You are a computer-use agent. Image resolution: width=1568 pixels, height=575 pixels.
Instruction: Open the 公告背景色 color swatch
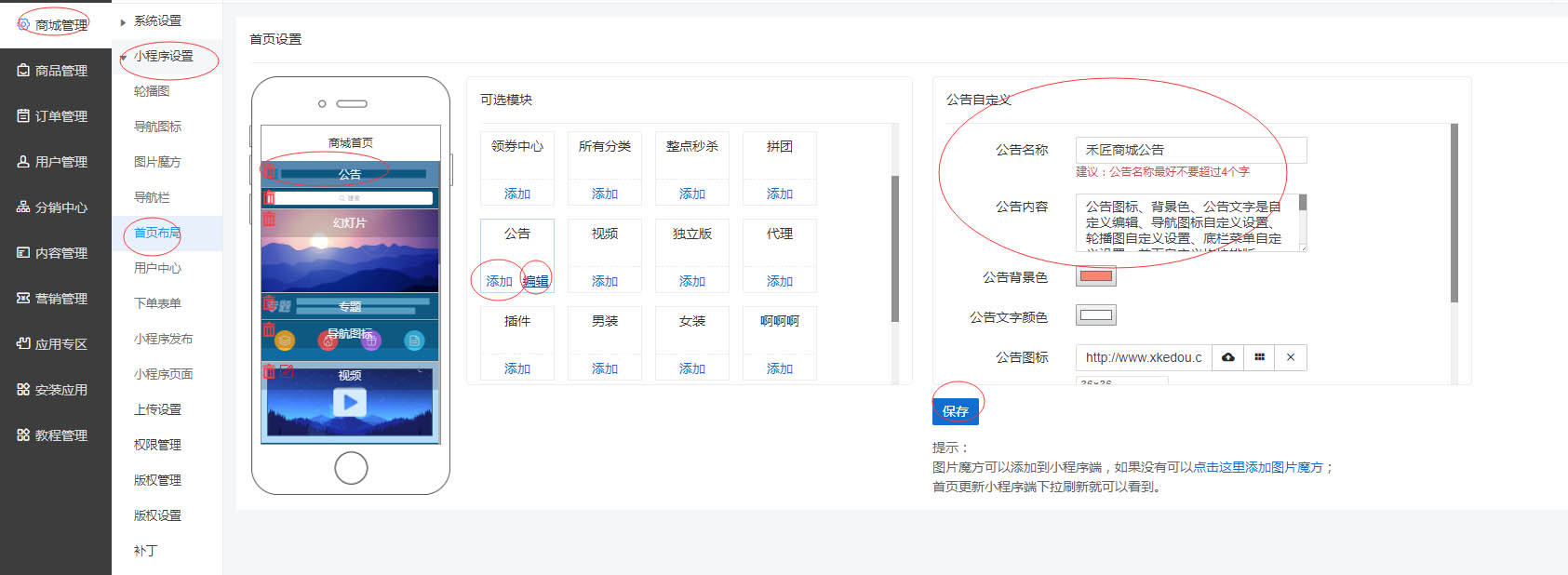click(x=1096, y=276)
